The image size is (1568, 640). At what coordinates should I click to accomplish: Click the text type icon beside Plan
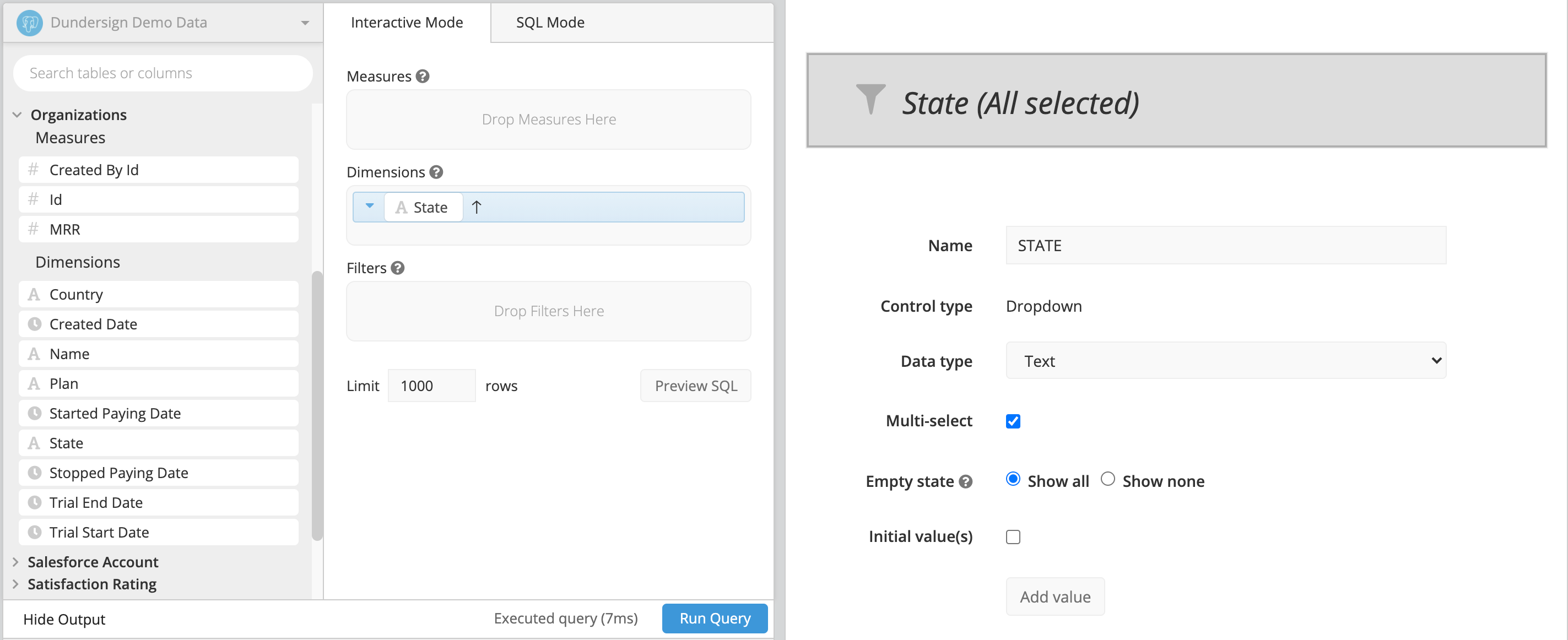tap(34, 383)
